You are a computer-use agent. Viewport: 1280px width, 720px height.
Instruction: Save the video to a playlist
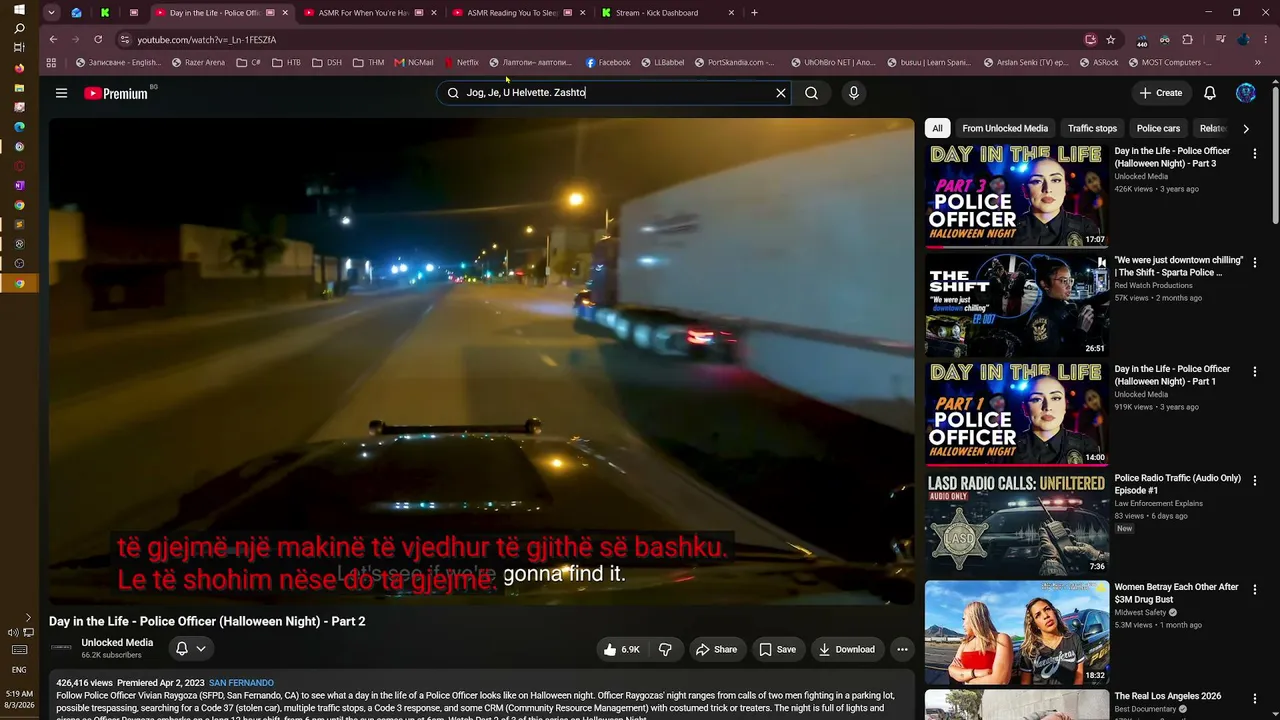coord(777,650)
